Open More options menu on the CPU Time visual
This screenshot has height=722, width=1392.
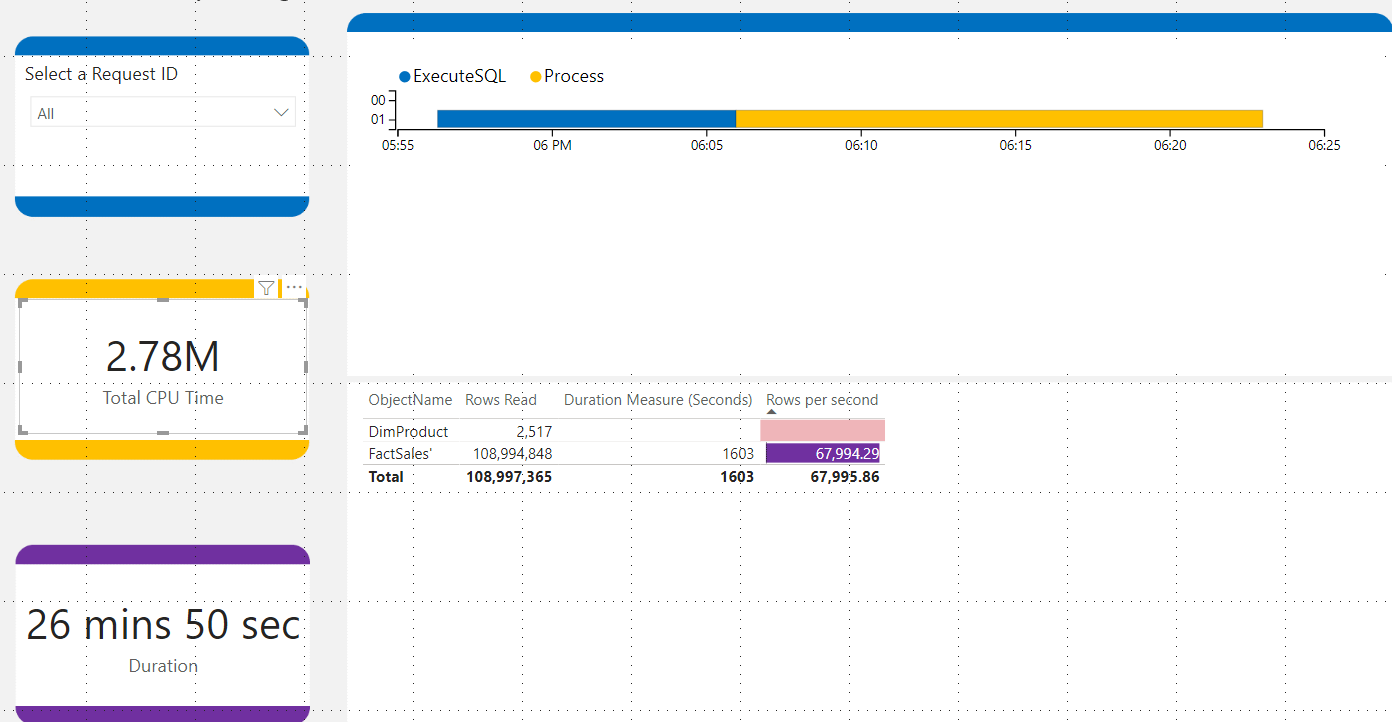point(294,287)
